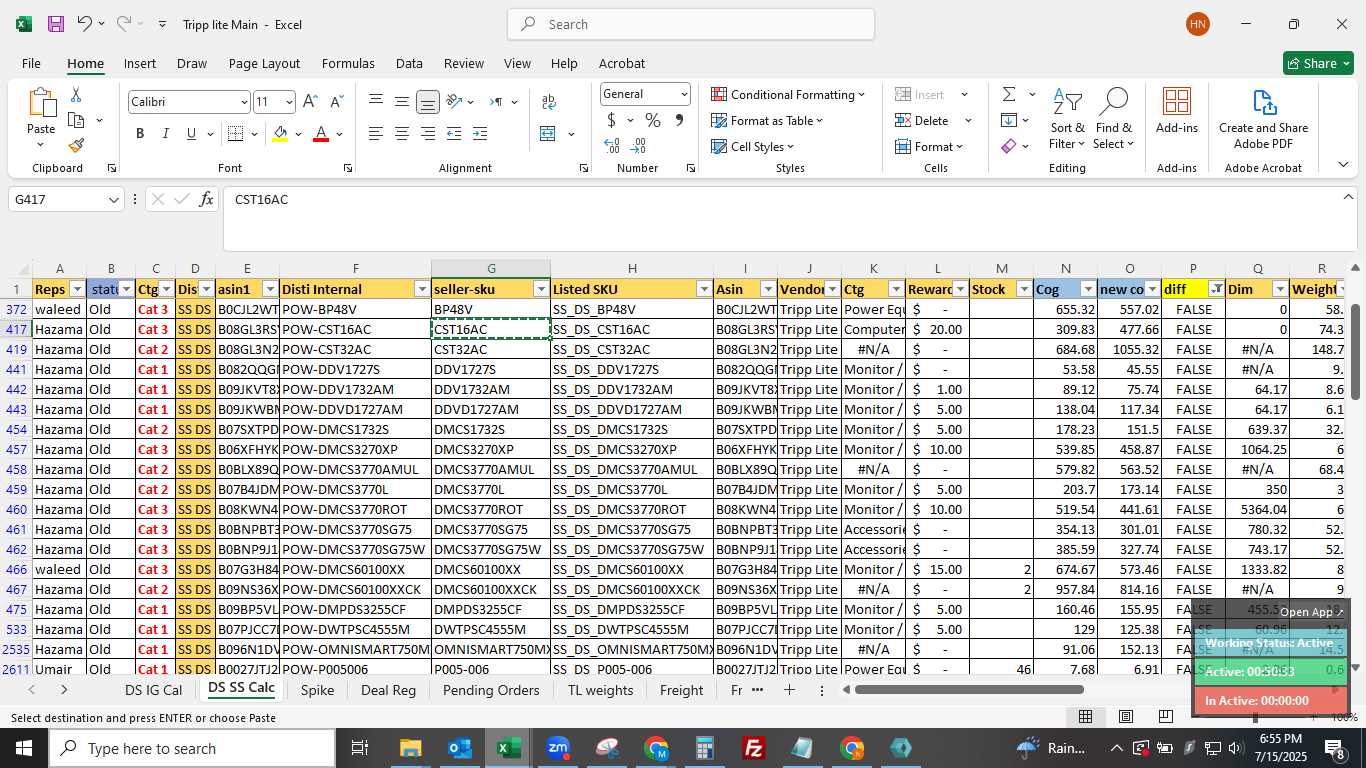Apply the yellow fill color
Viewport: 1366px width, 768px height.
[280, 134]
